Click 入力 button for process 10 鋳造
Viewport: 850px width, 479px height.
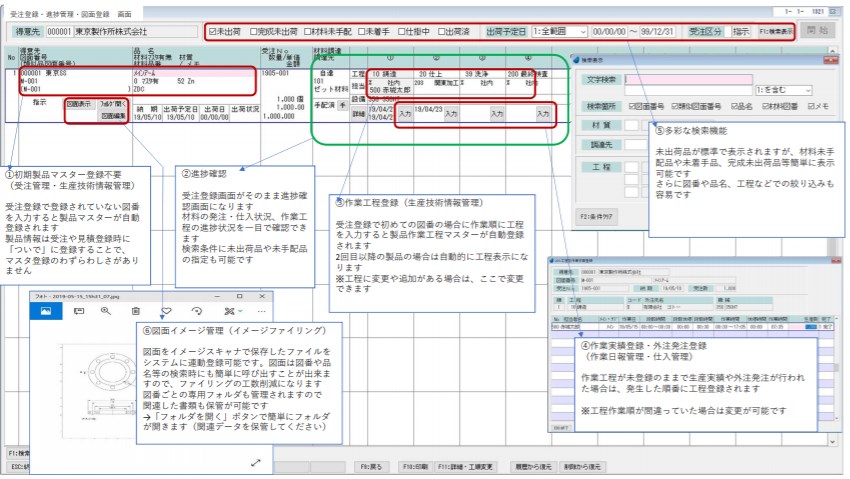point(405,114)
